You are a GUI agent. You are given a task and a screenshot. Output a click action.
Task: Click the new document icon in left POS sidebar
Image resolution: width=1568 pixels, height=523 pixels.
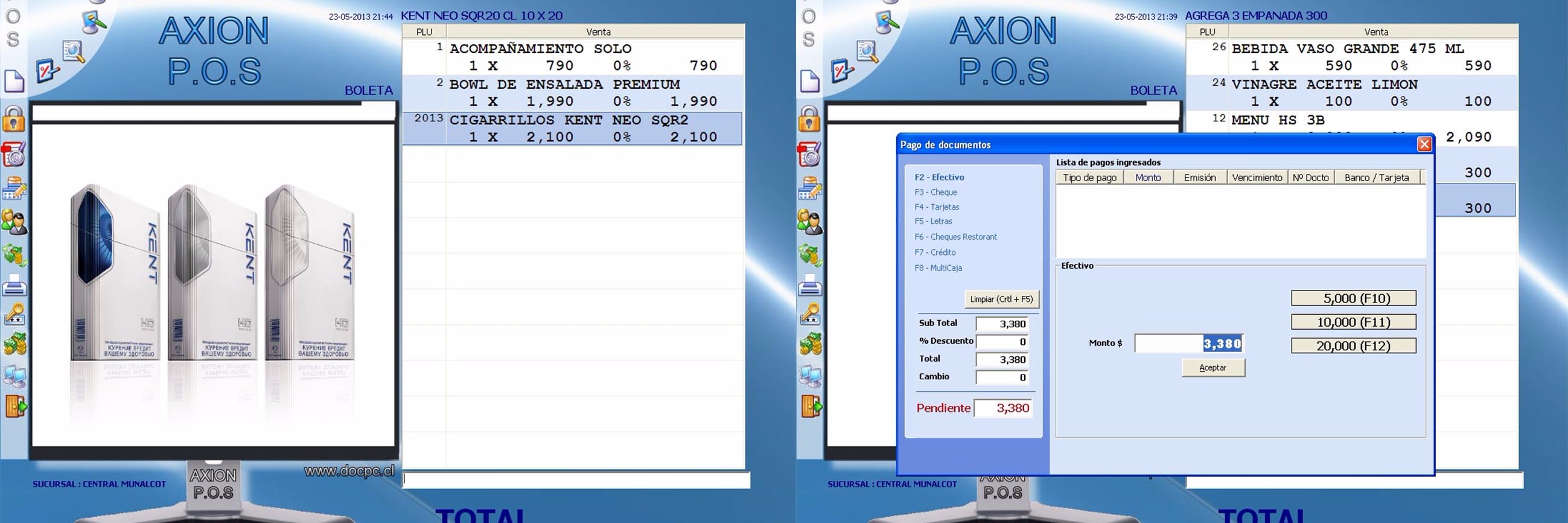click(14, 82)
